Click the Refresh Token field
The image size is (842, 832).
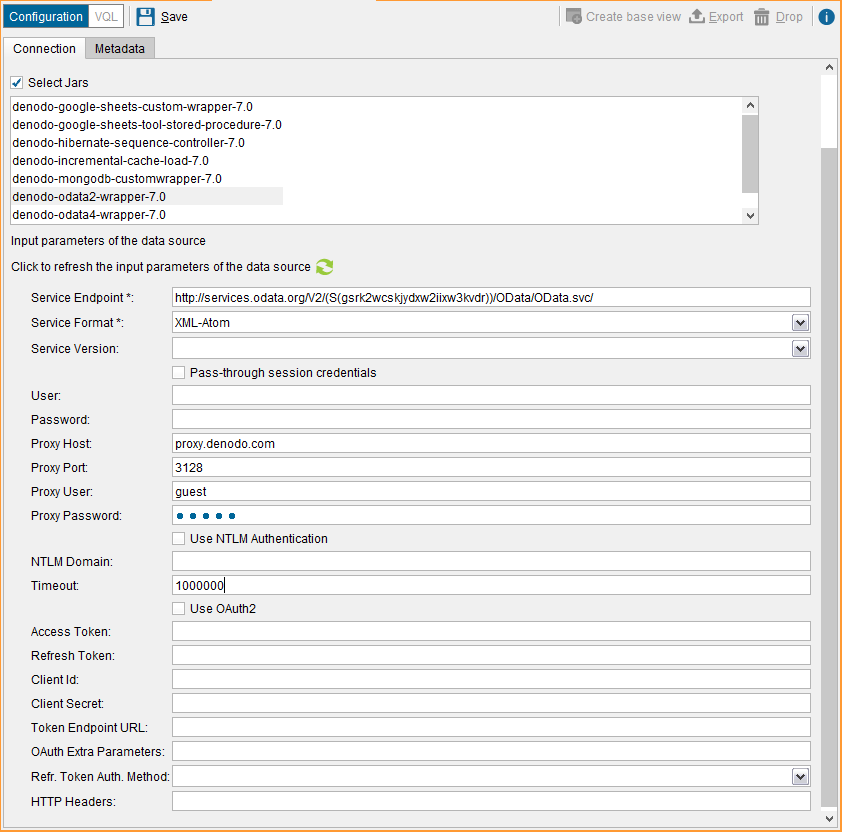491,656
